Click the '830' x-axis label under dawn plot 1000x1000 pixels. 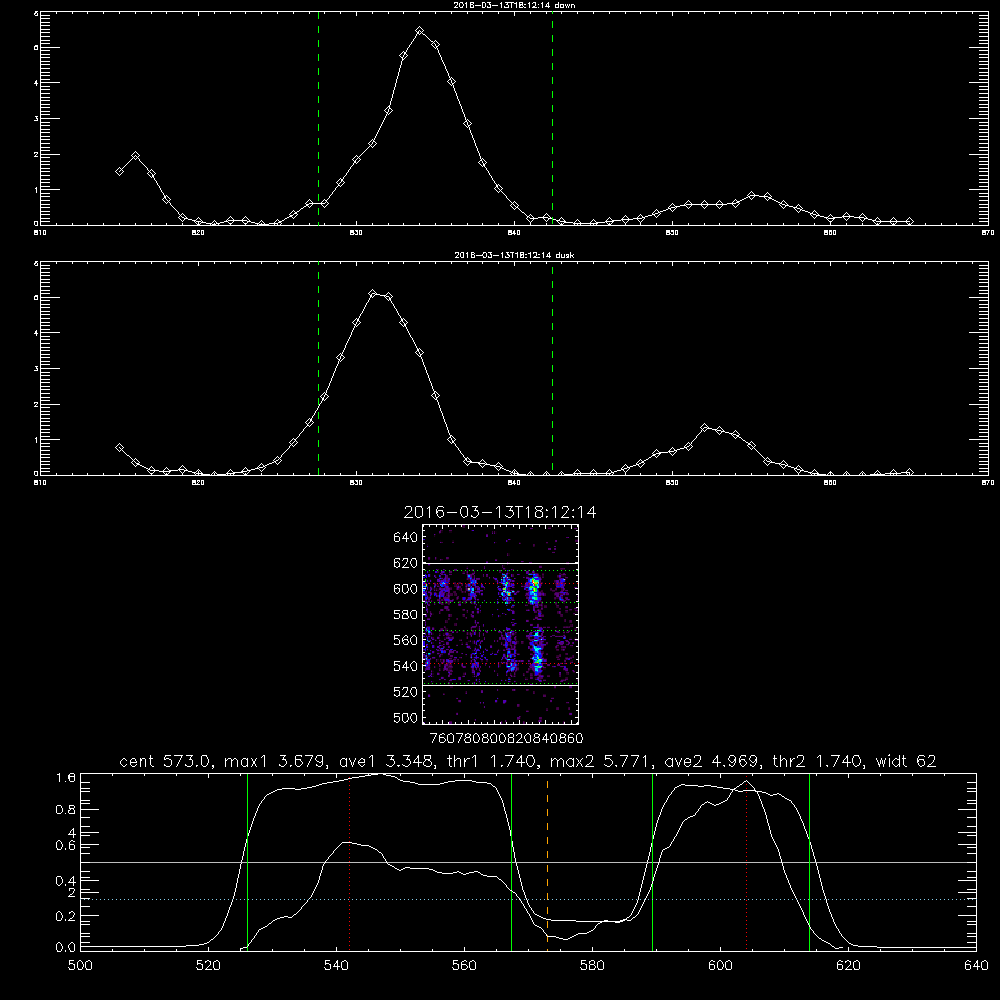[x=356, y=233]
